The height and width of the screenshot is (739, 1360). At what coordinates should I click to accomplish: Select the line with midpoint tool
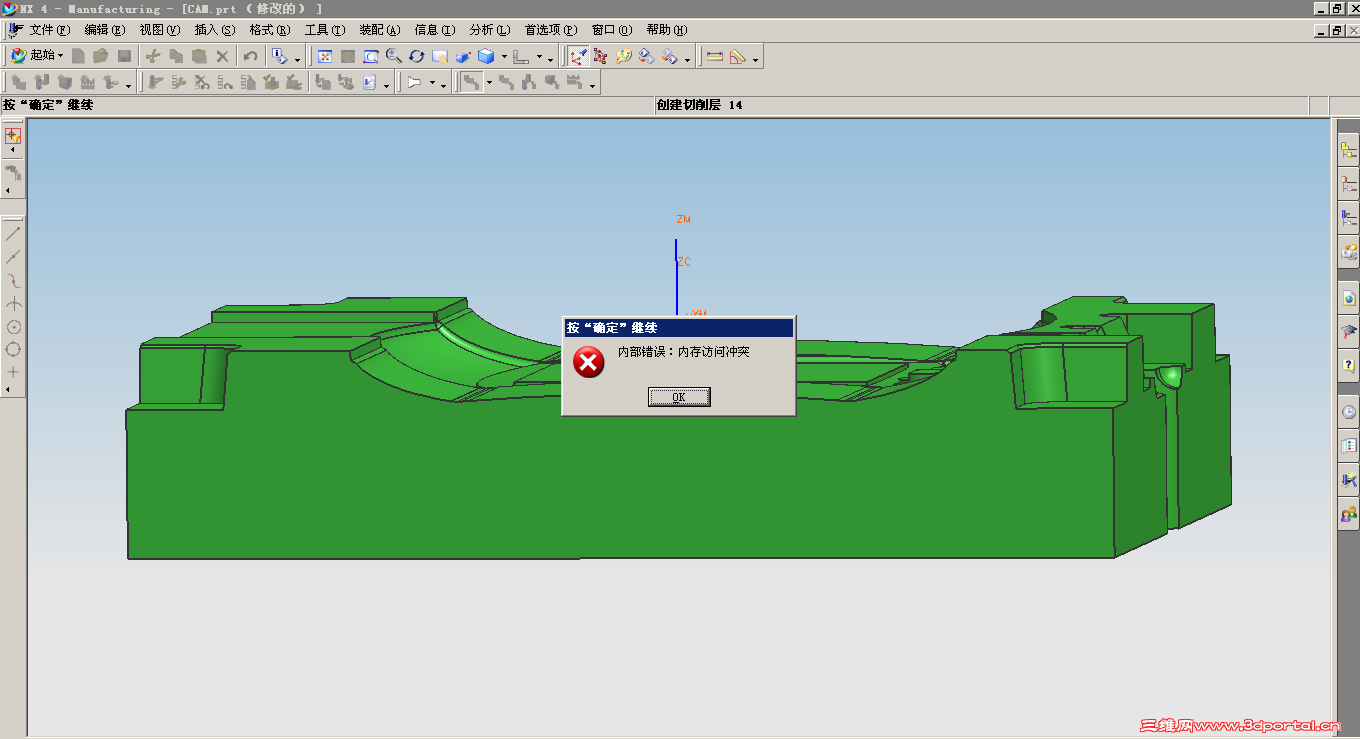[x=13, y=257]
